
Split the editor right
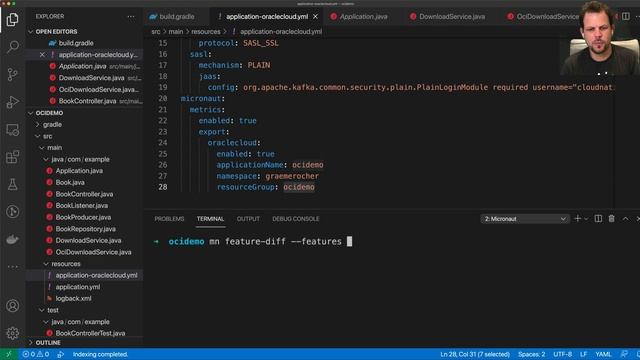[626, 16]
